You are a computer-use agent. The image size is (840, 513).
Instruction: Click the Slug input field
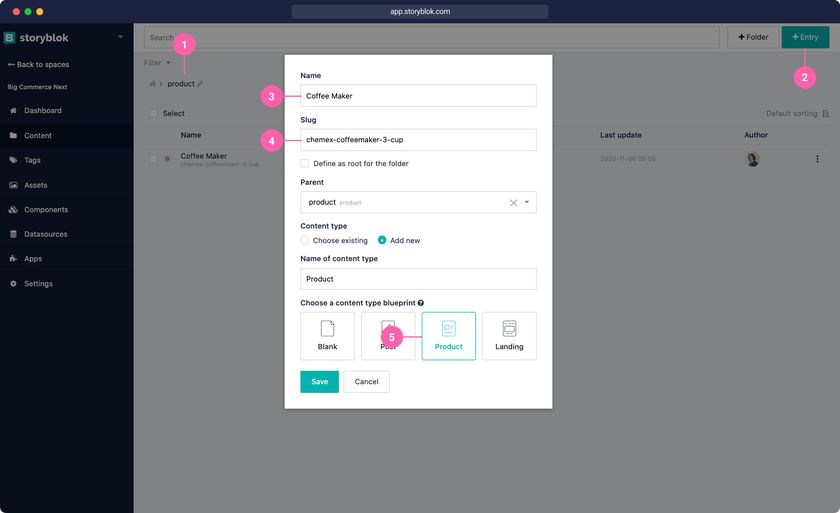coord(418,140)
